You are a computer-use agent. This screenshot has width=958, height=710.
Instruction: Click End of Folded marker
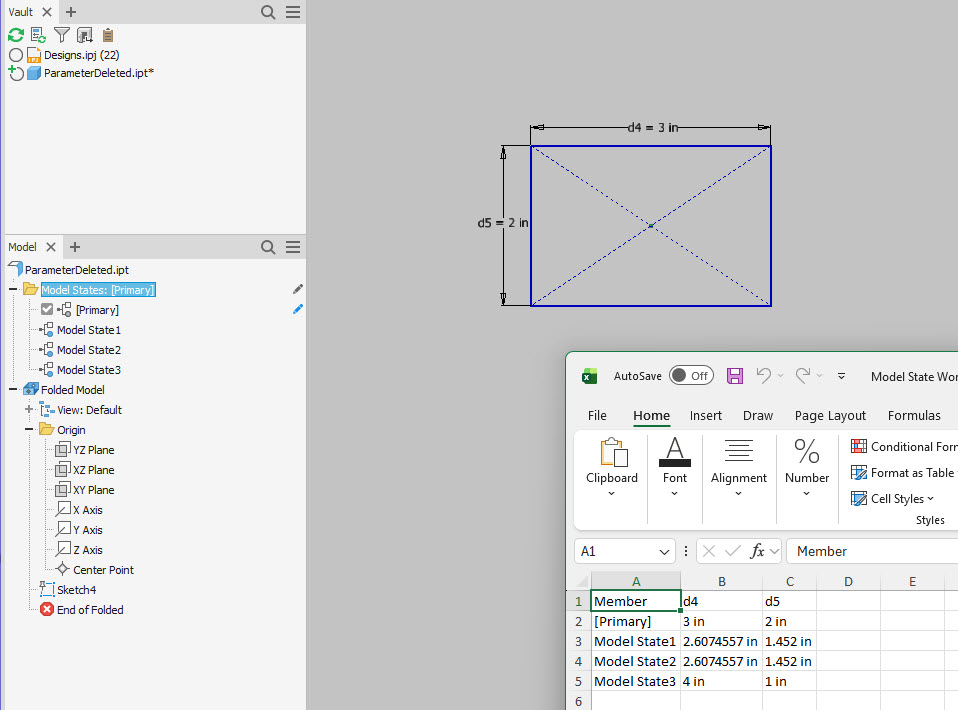[x=90, y=610]
